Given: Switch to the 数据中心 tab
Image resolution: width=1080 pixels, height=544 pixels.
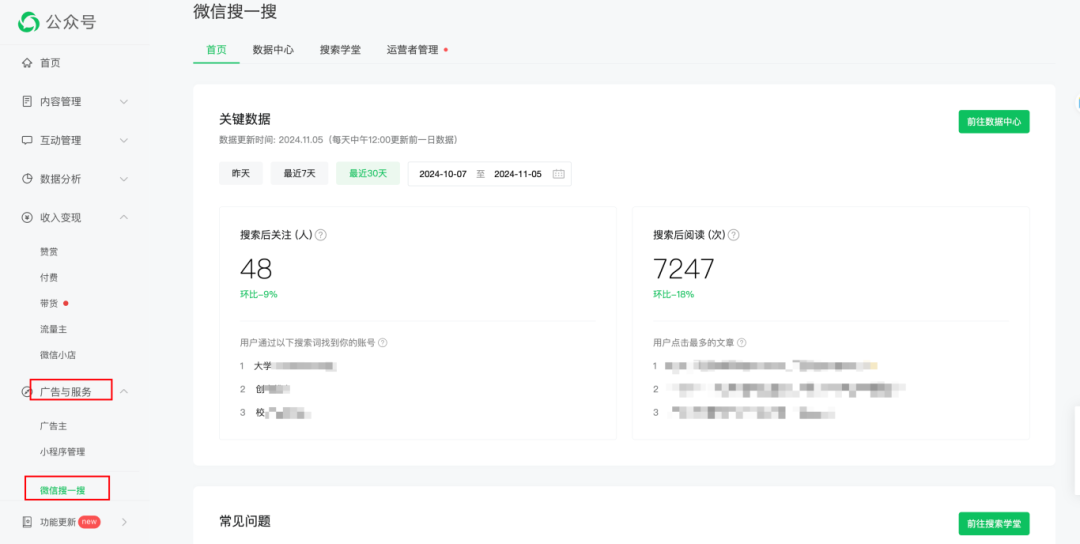Looking at the screenshot, I should (273, 50).
